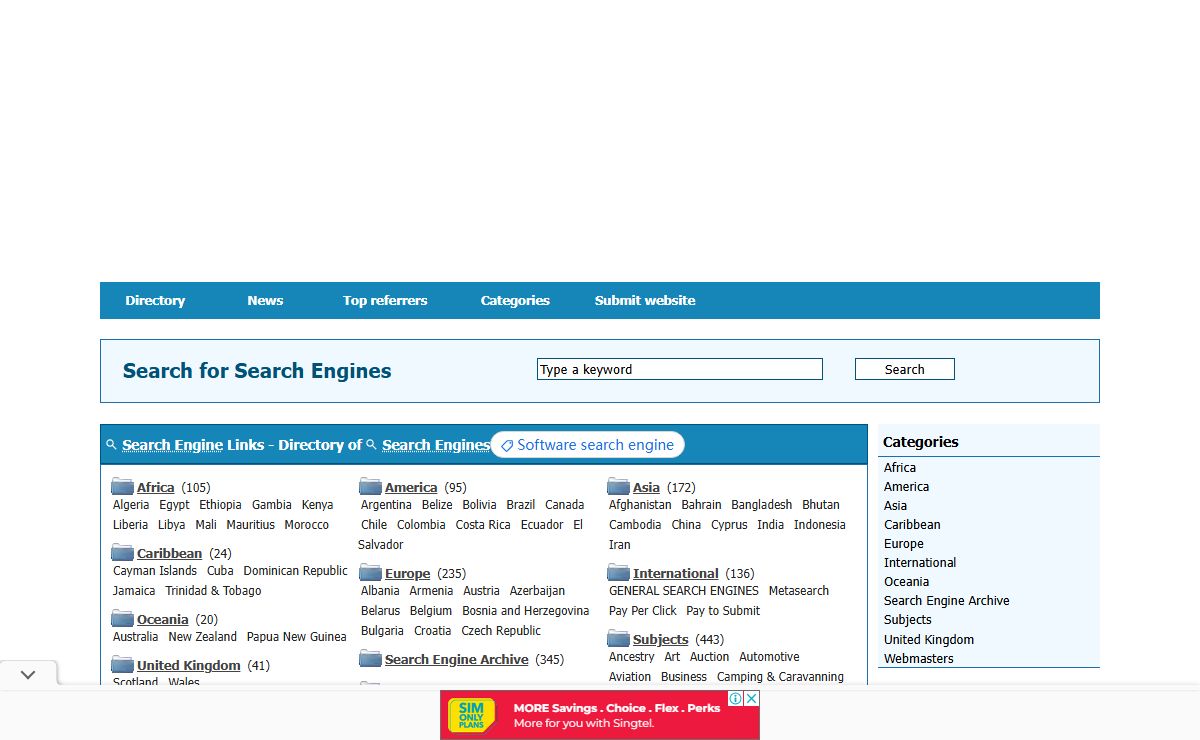Open the Egypt link under Africa
The height and width of the screenshot is (740, 1200).
click(174, 505)
